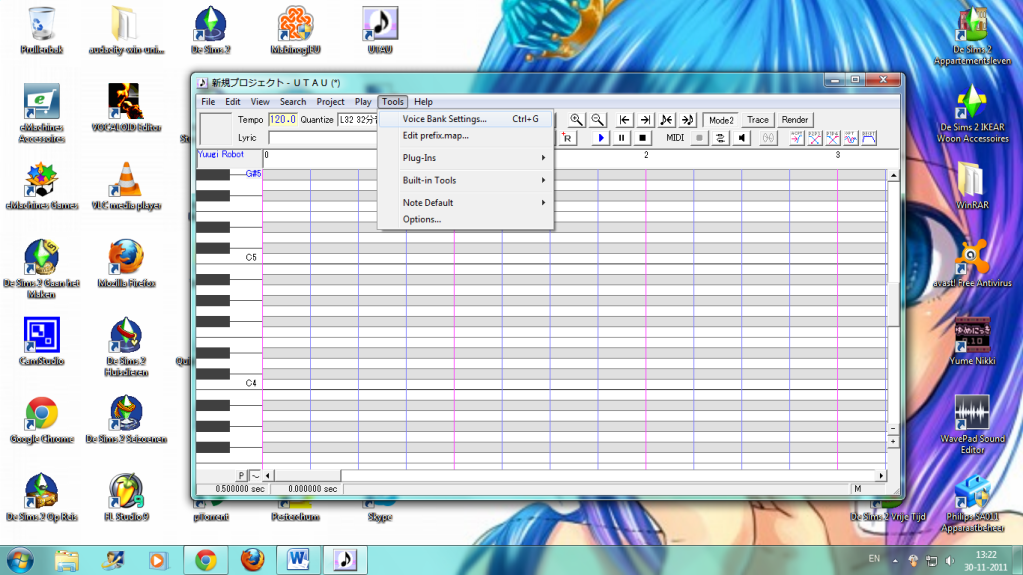Toggle the tilde pitch view button
This screenshot has height=575, width=1023.
click(x=255, y=475)
